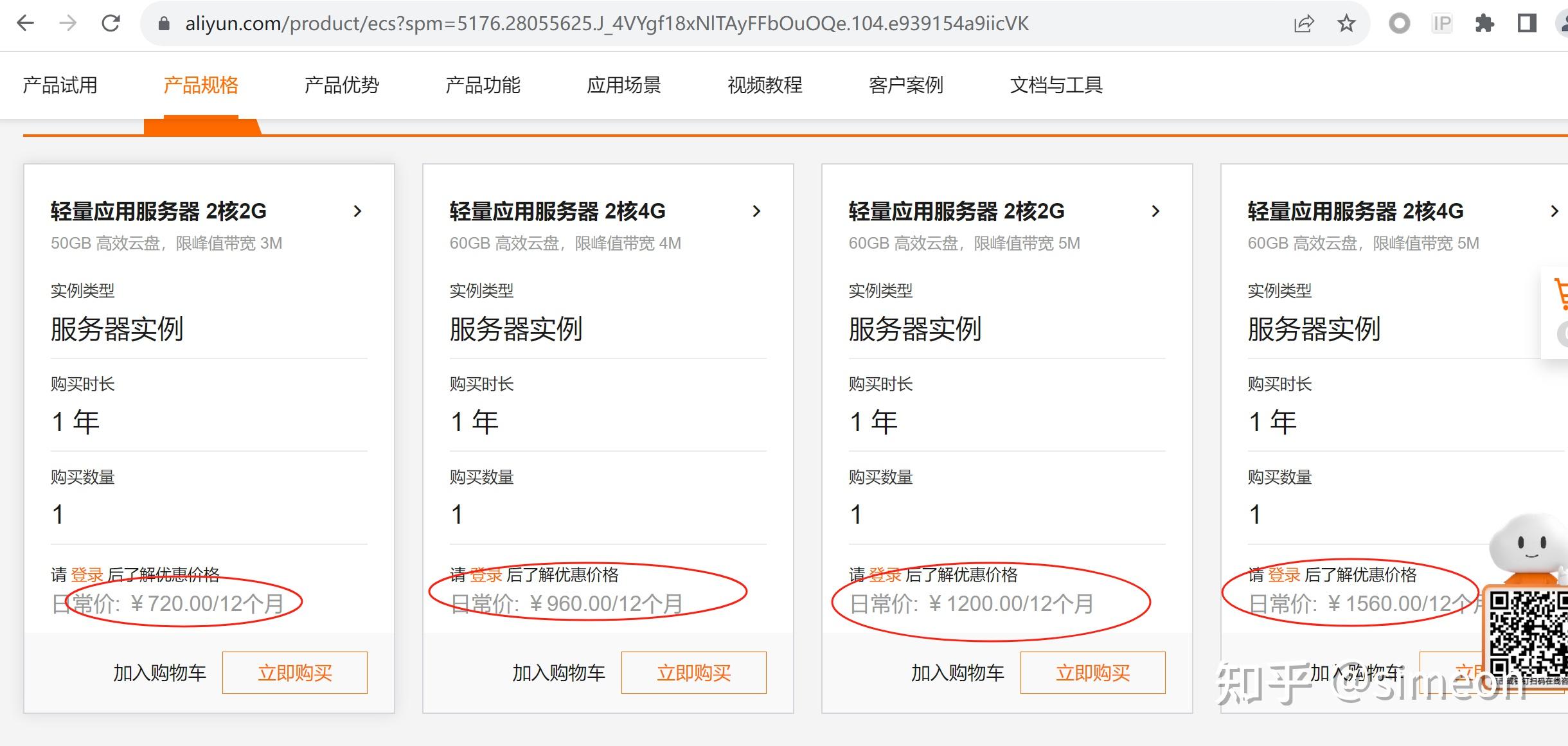This screenshot has height=746, width=1568.
Task: Click the address bar URL field
Action: click(607, 24)
